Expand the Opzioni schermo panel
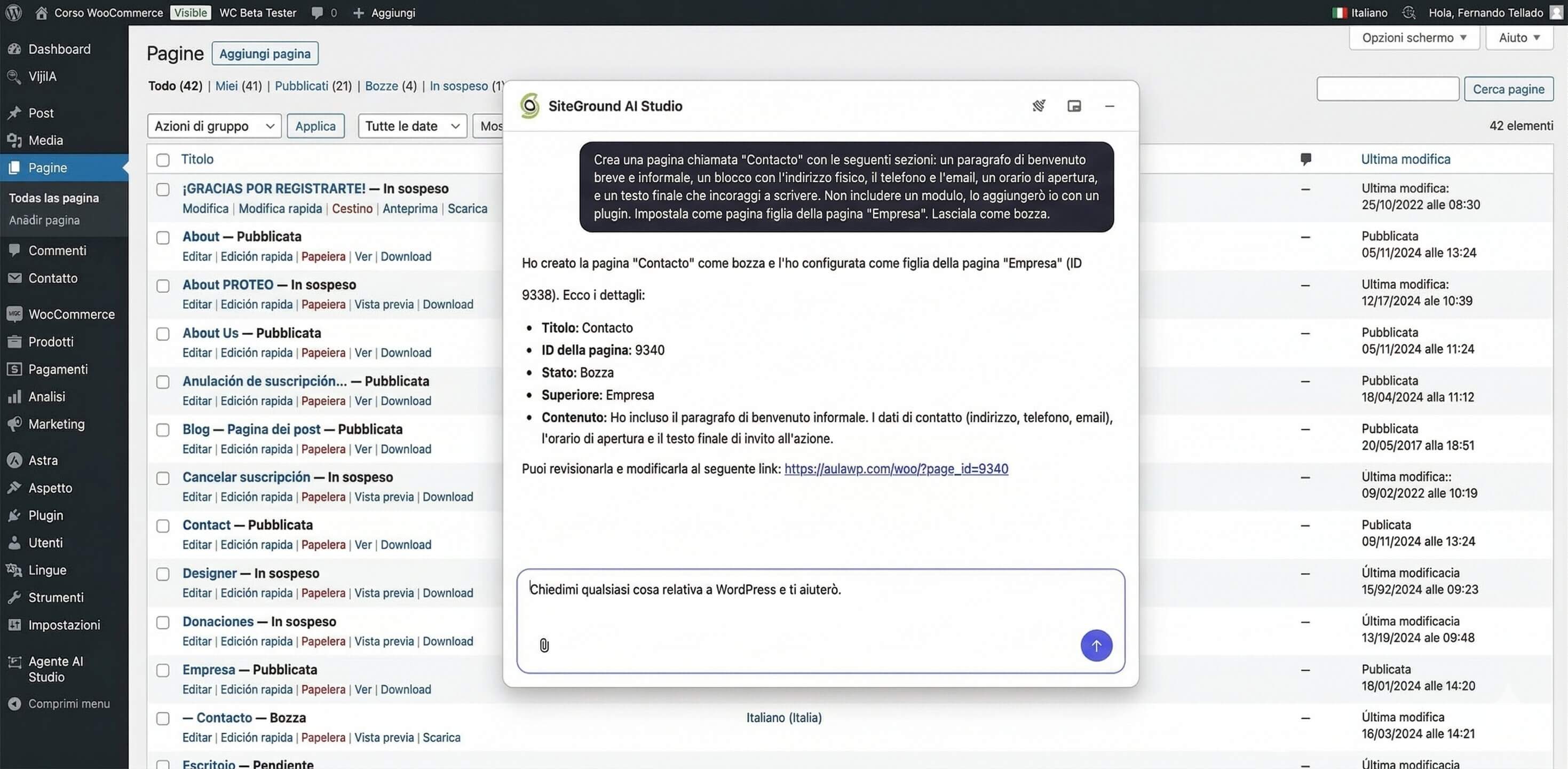The image size is (1568, 769). (1413, 37)
